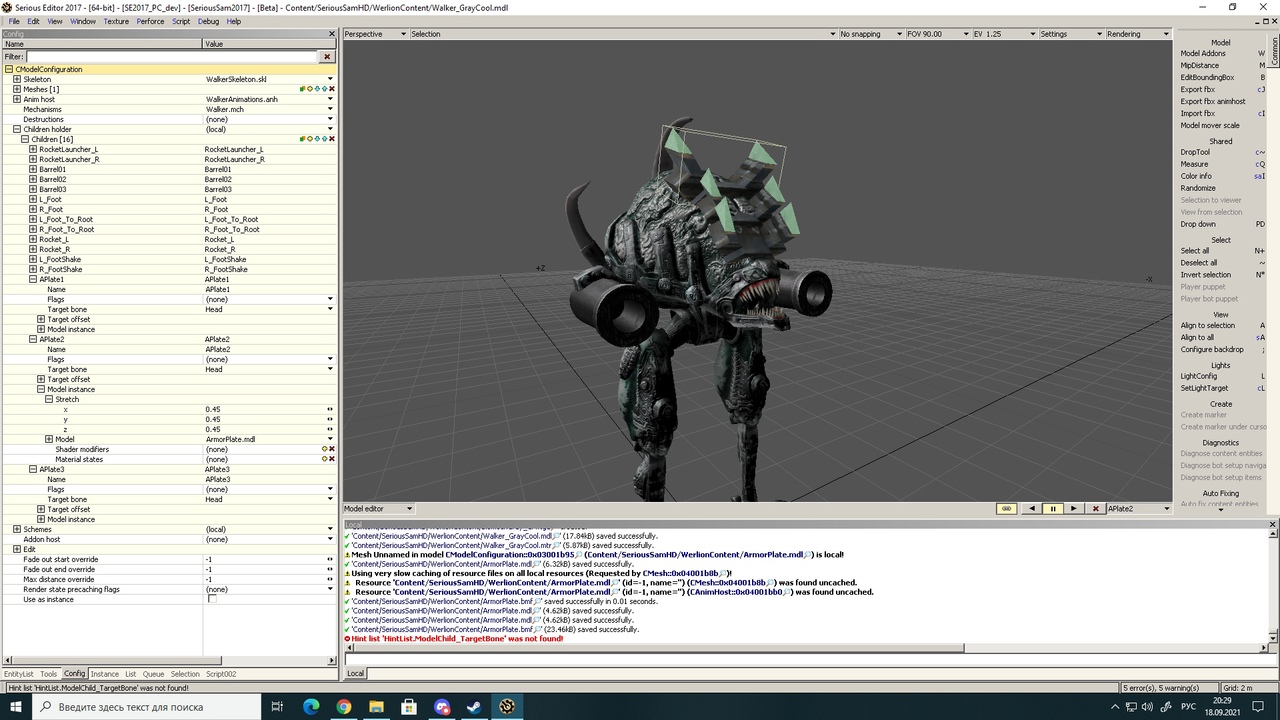
Task: Toggle the 'Use as instance' checkbox
Action: pos(212,599)
